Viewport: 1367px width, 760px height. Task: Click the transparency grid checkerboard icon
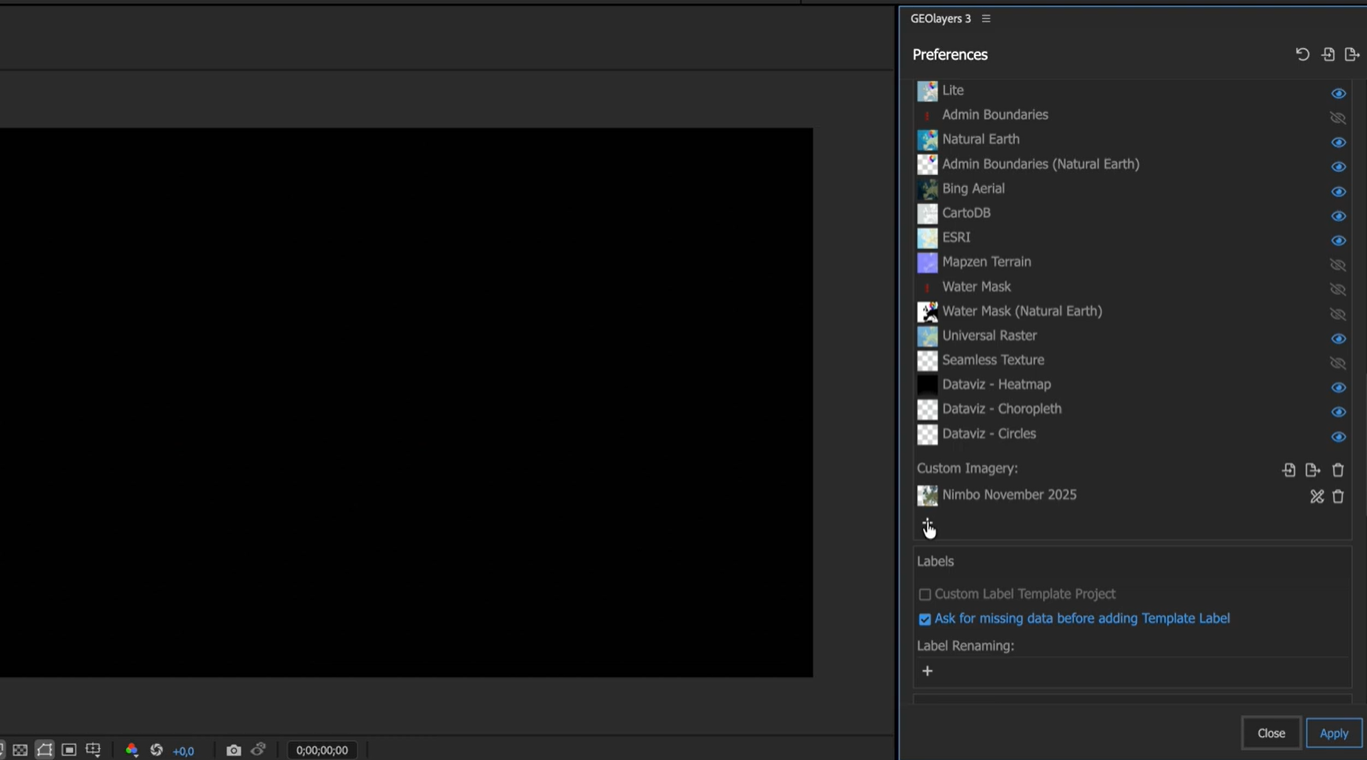coord(20,750)
